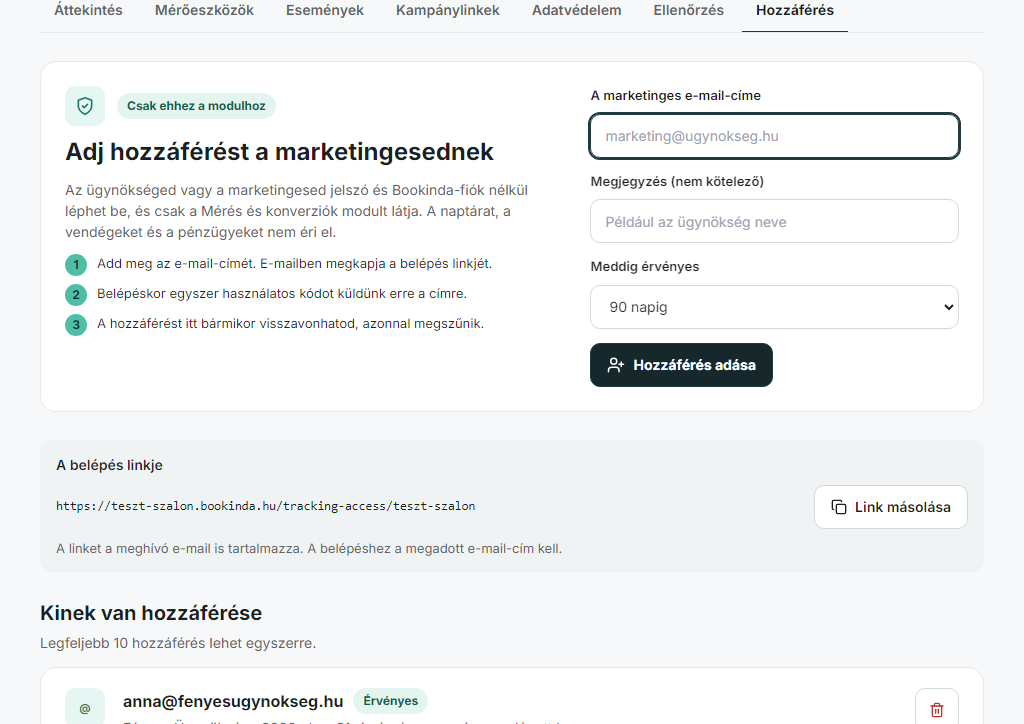Open the Áttekintés tab

[x=88, y=10]
